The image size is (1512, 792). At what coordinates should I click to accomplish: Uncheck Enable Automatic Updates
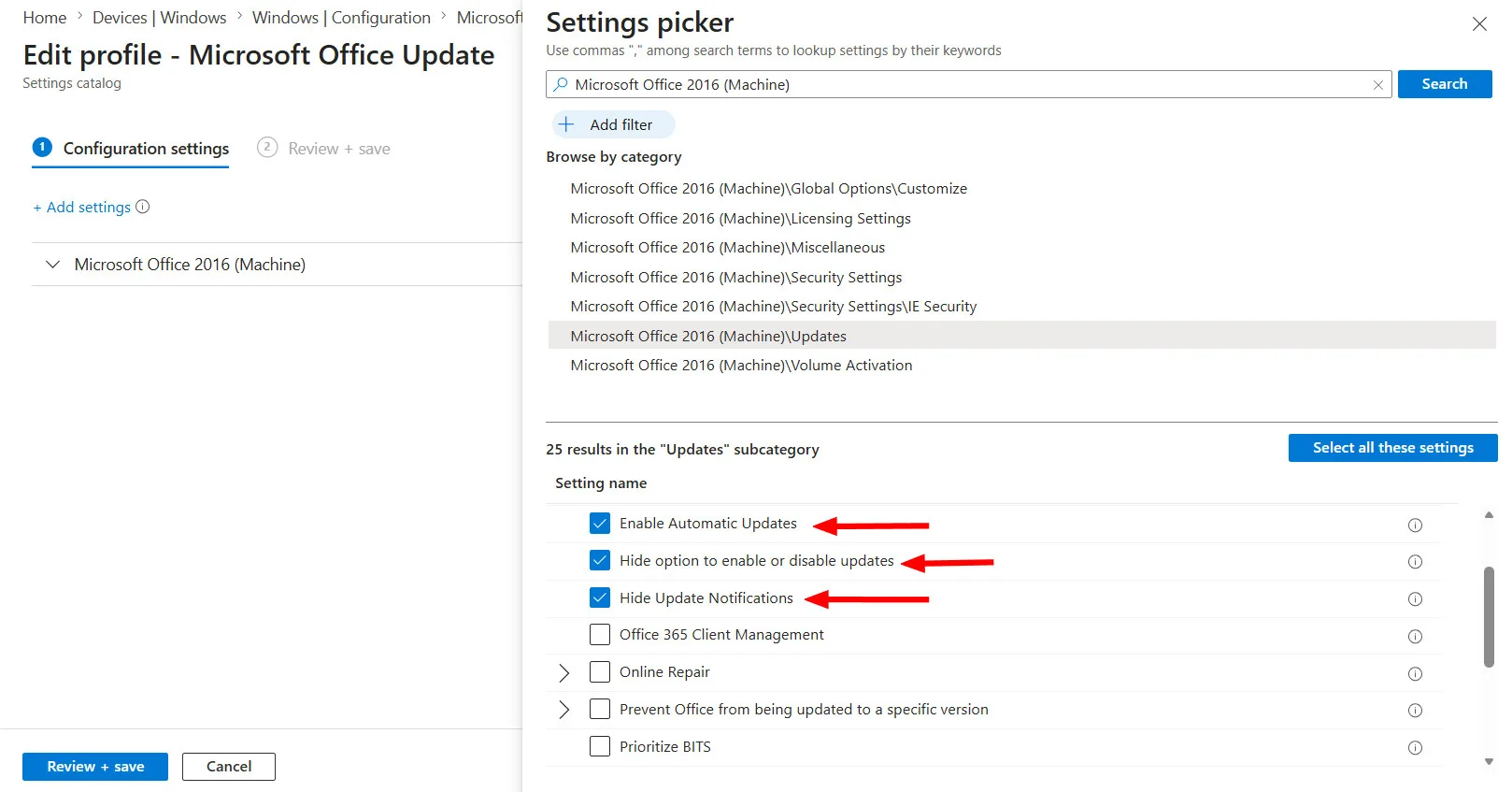click(x=600, y=524)
